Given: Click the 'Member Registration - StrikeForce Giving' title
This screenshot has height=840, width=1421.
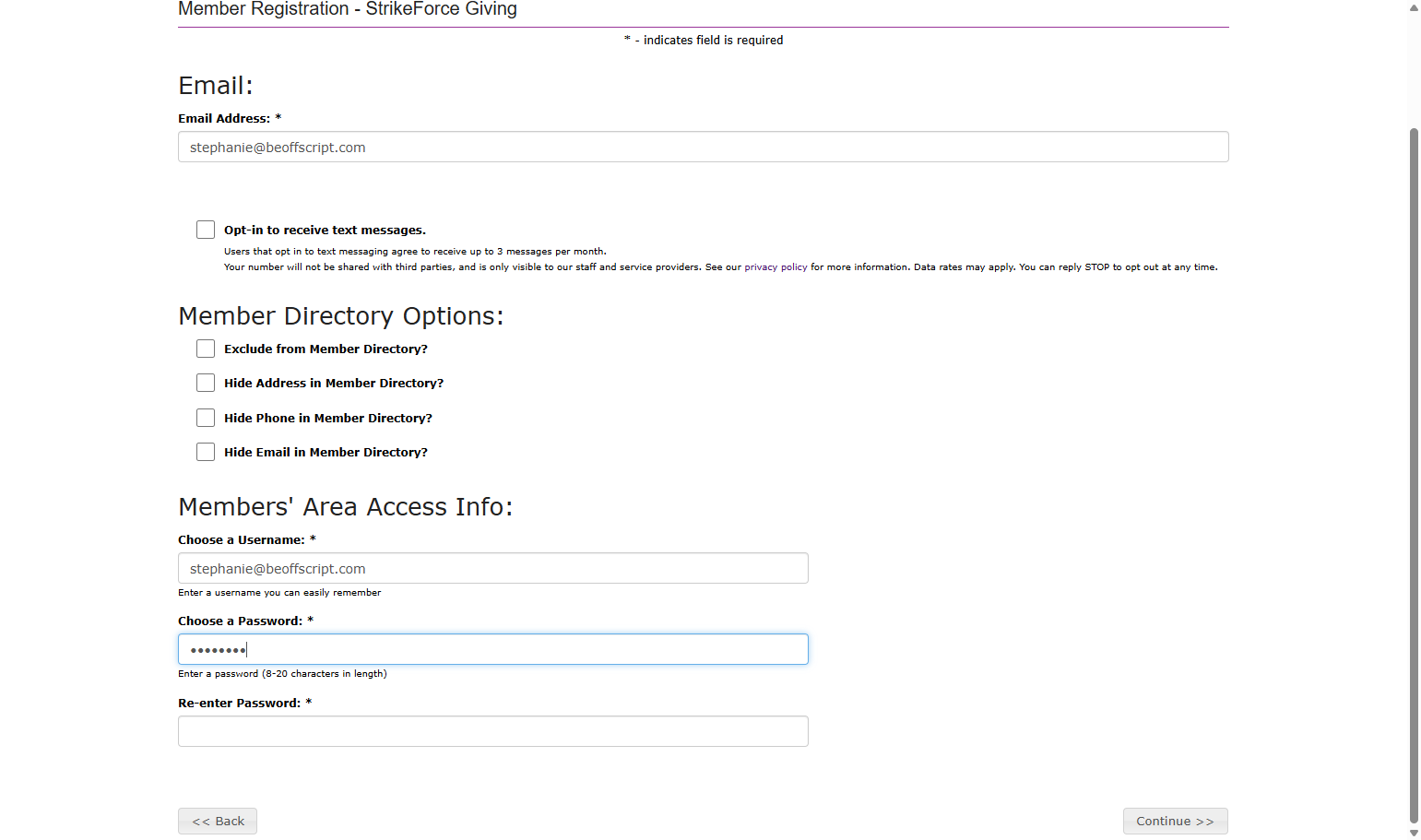Looking at the screenshot, I should tap(348, 9).
